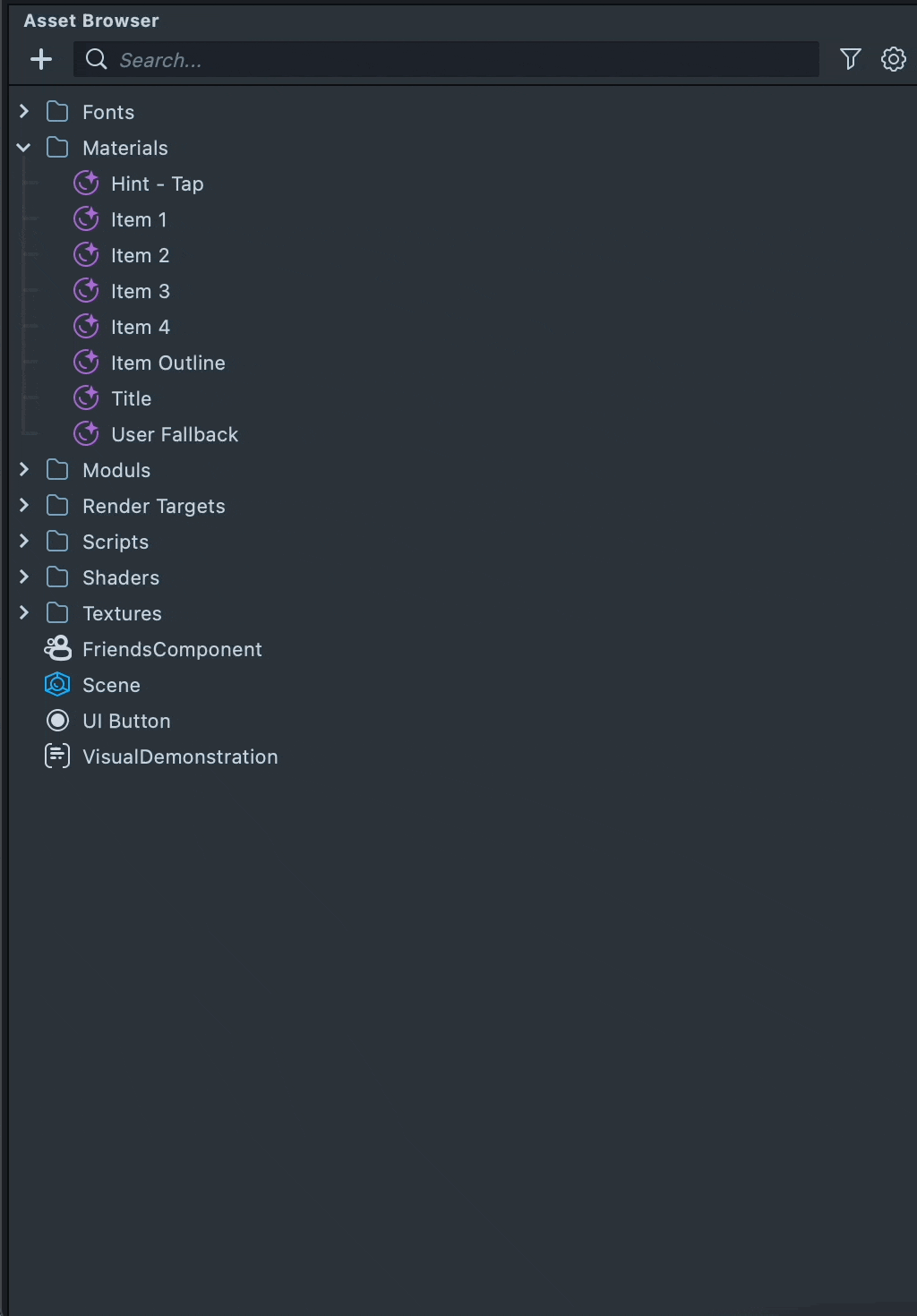917x1316 pixels.
Task: Click the User Fallback material icon
Action: 86,434
